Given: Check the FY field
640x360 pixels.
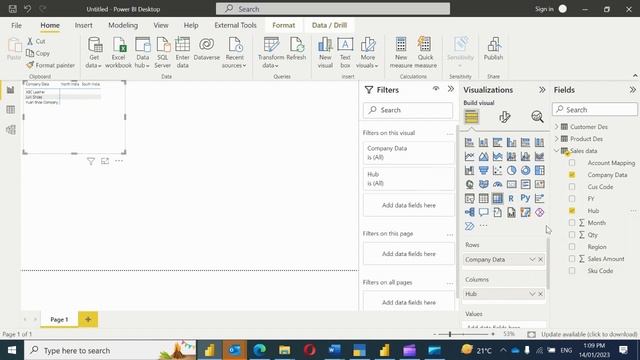Looking at the screenshot, I should [572, 199].
